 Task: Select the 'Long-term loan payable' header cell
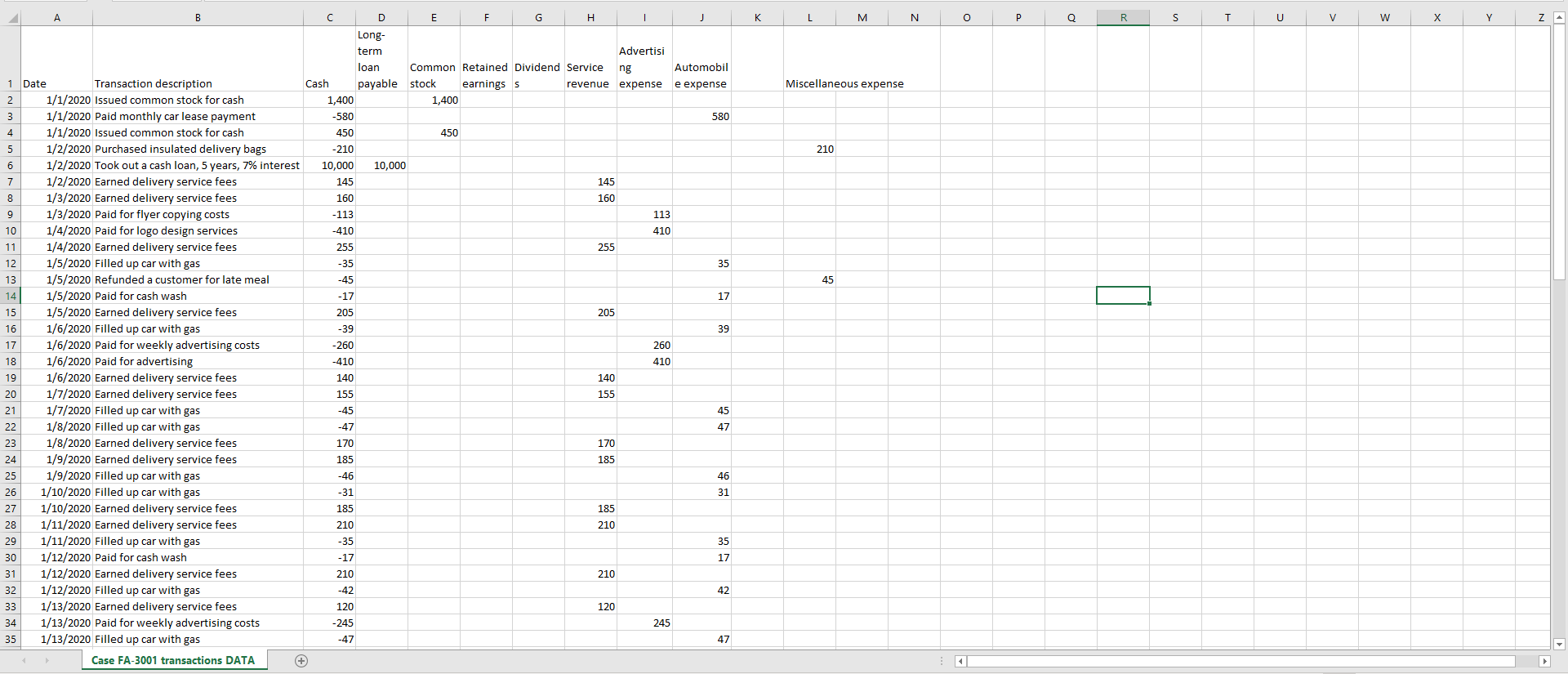(381, 59)
